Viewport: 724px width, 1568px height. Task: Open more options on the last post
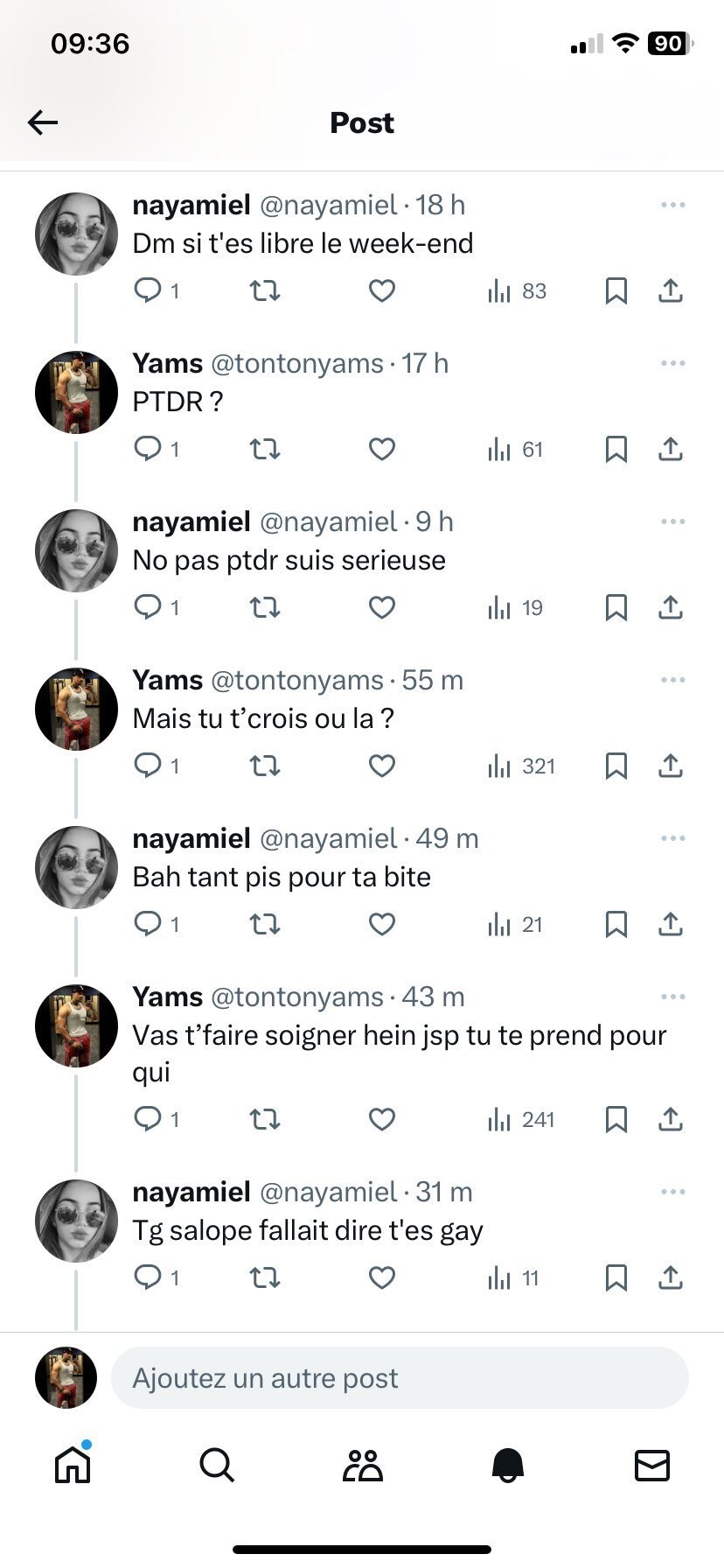(672, 1192)
